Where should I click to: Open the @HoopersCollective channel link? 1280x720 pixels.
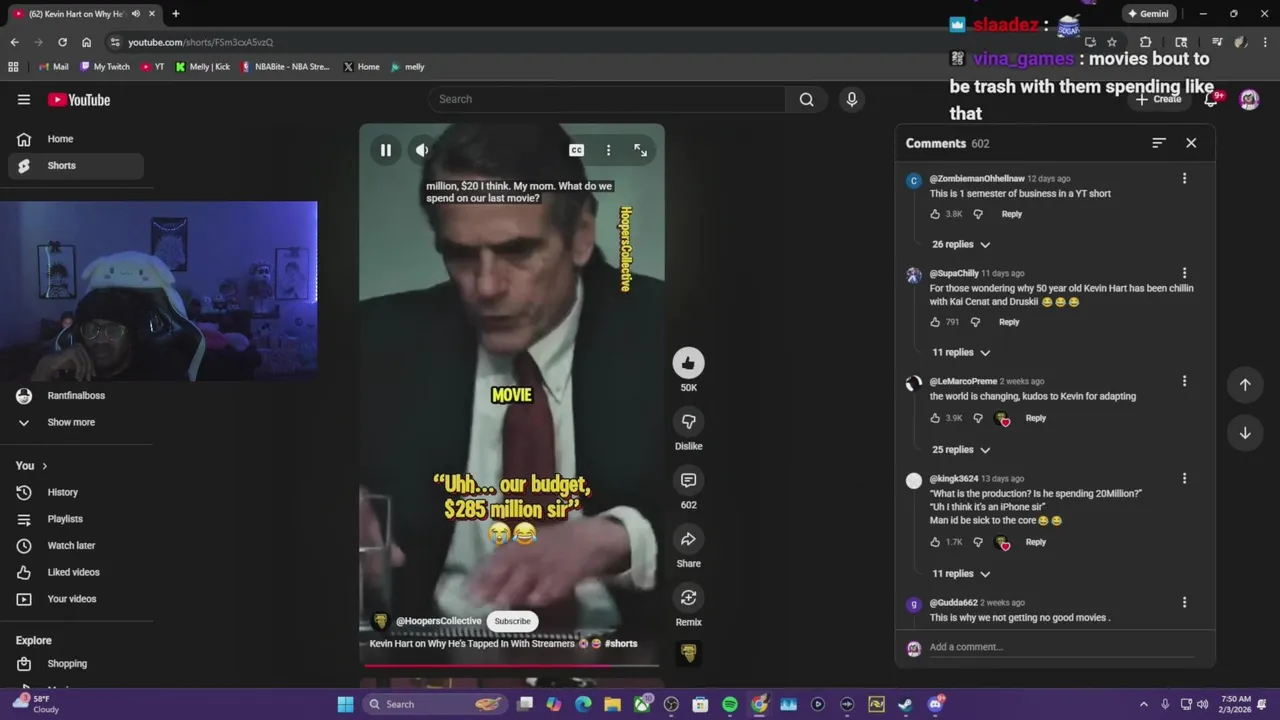[438, 621]
